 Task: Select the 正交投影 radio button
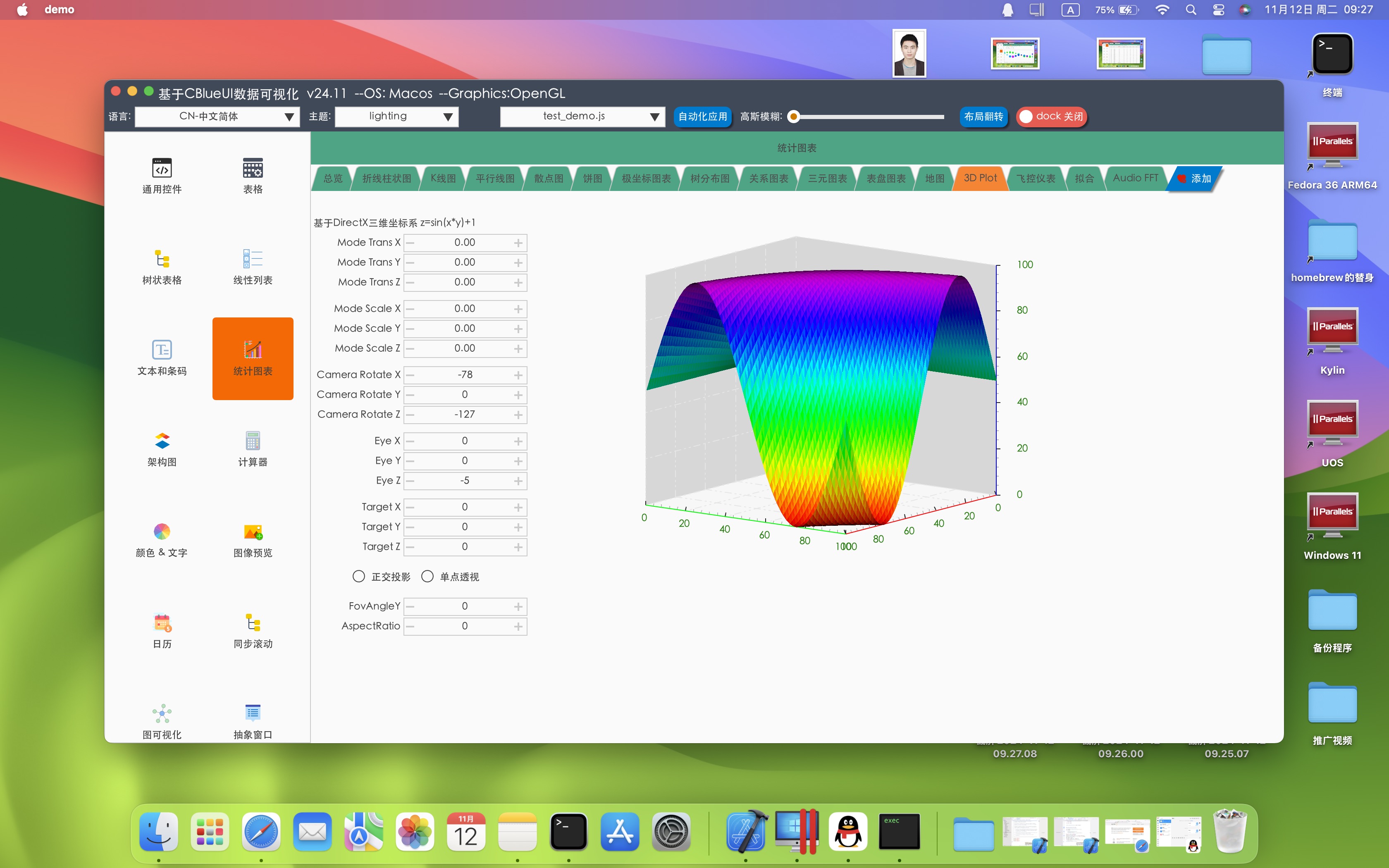[x=359, y=576]
